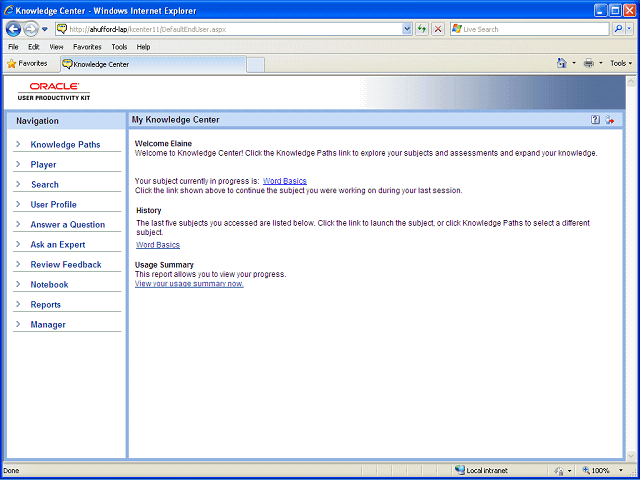This screenshot has width=640, height=480.
Task: Open Ask an Expert in navigation
Action: click(x=58, y=244)
